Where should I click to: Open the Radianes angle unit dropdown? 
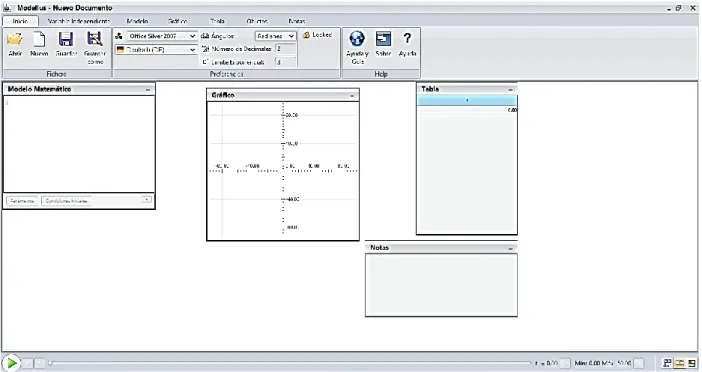(x=276, y=36)
